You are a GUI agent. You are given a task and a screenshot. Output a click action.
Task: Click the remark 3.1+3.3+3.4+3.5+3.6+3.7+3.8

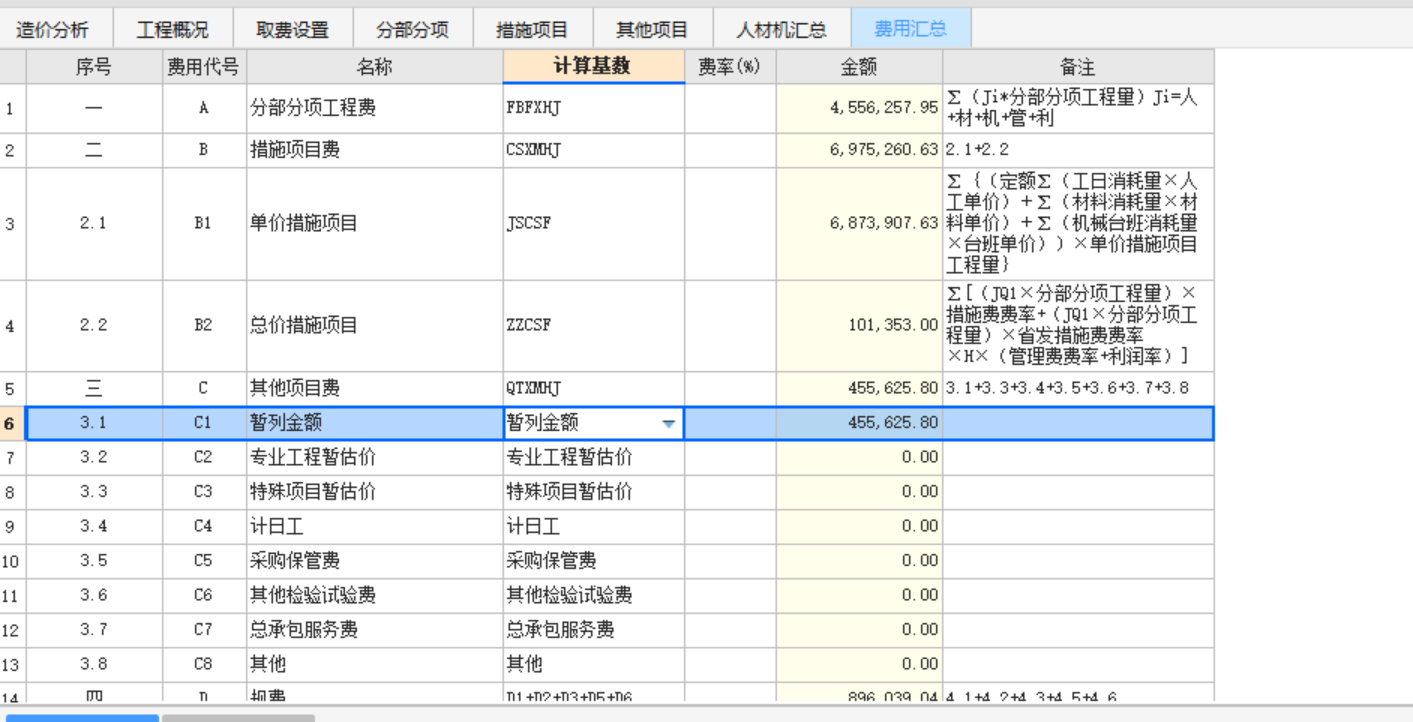1078,388
